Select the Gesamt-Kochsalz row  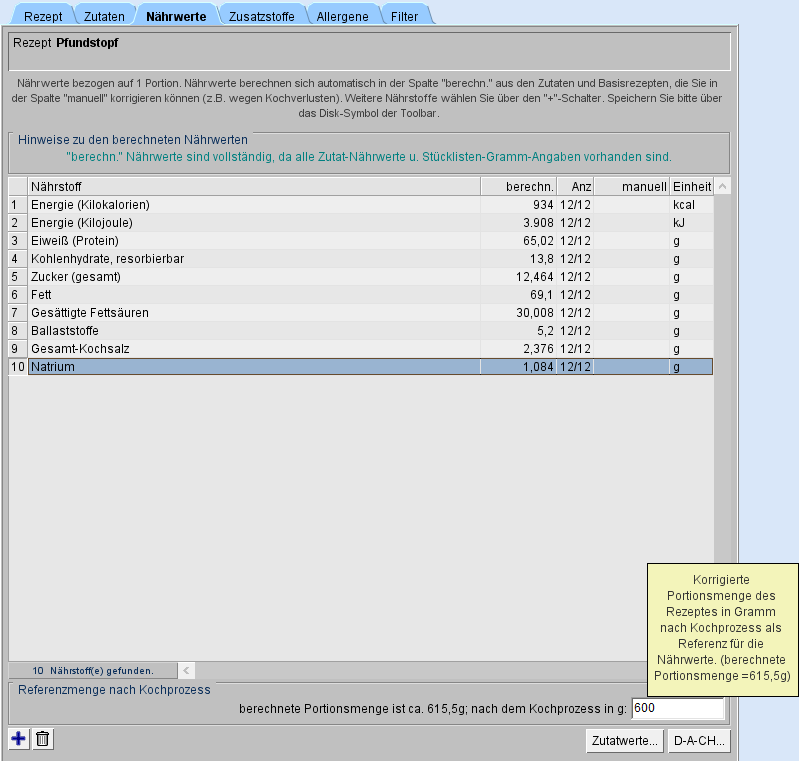pos(253,349)
